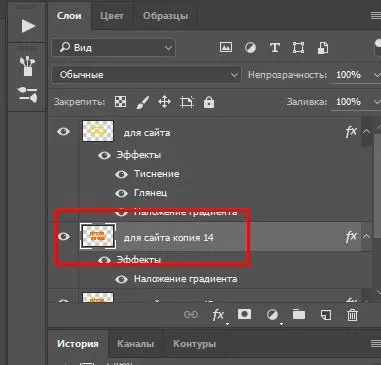Click the Закрепить label
Viewport: 381px width, 365px height.
point(80,102)
